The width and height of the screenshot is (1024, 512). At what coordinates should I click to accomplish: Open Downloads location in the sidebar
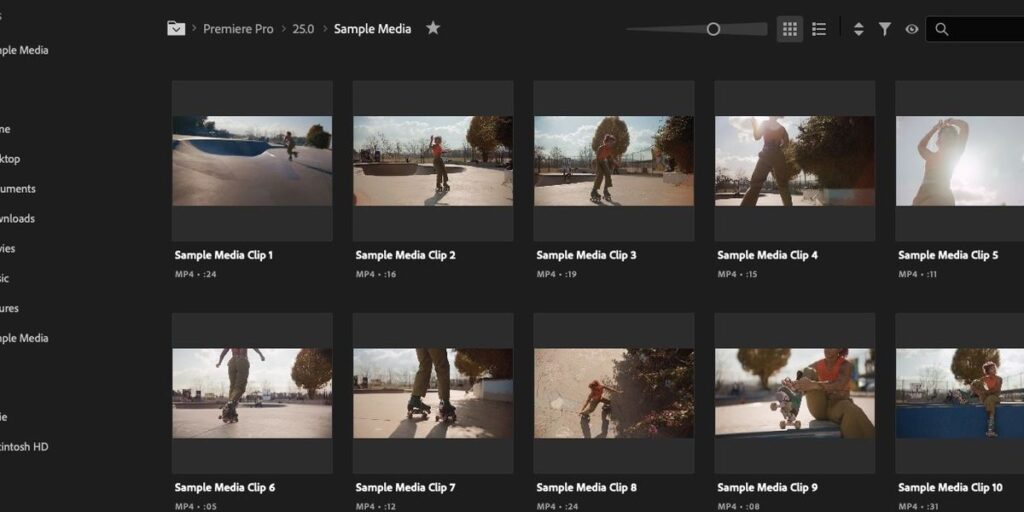[18, 219]
